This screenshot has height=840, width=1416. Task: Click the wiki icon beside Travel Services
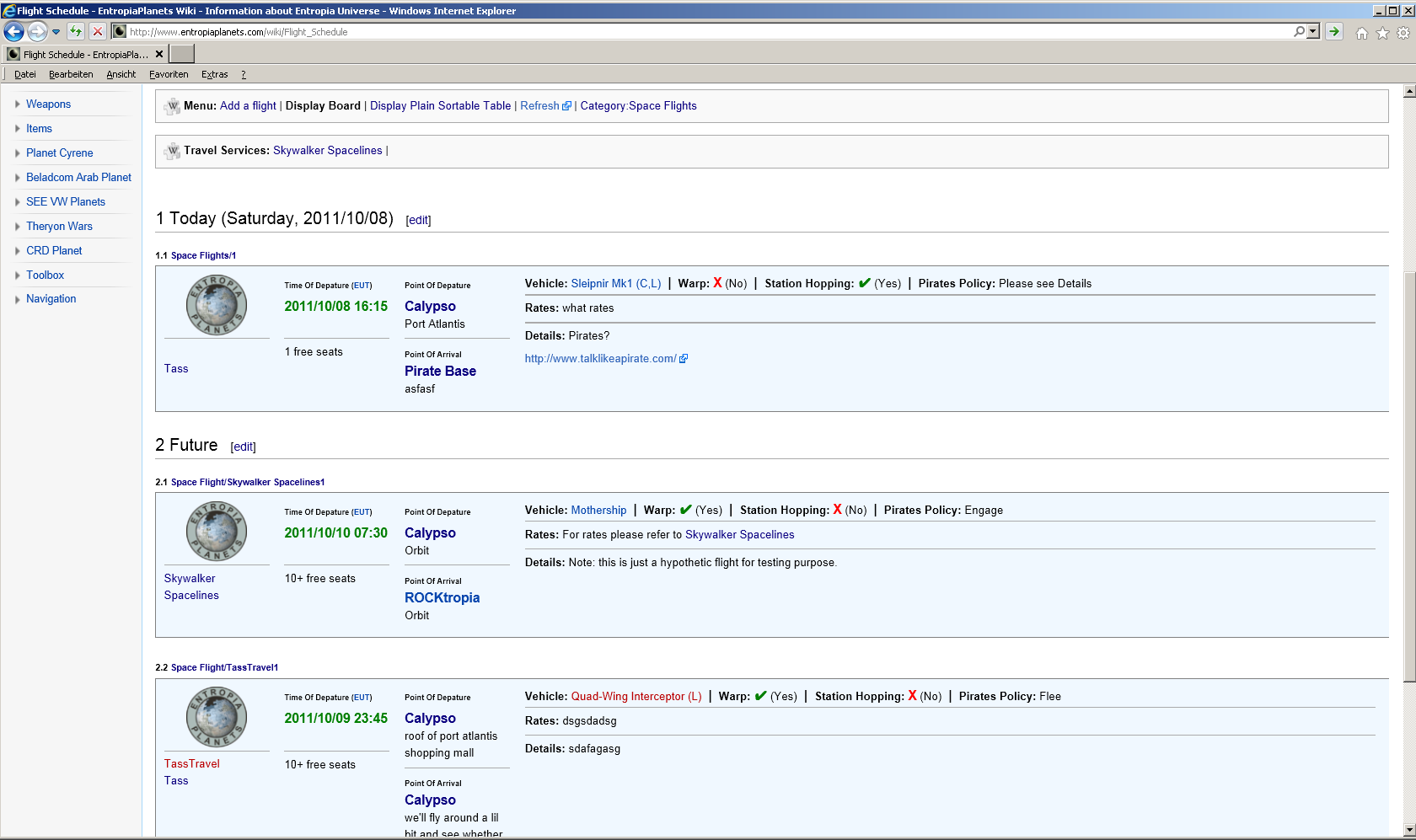[172, 151]
